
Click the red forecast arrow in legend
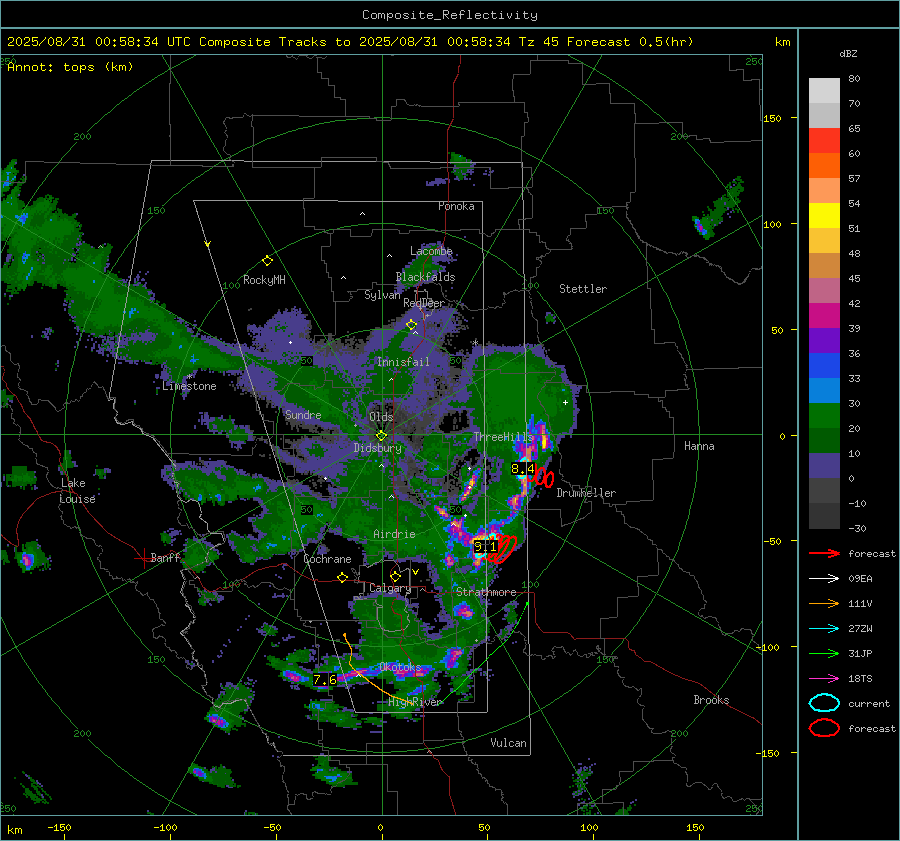click(x=824, y=553)
